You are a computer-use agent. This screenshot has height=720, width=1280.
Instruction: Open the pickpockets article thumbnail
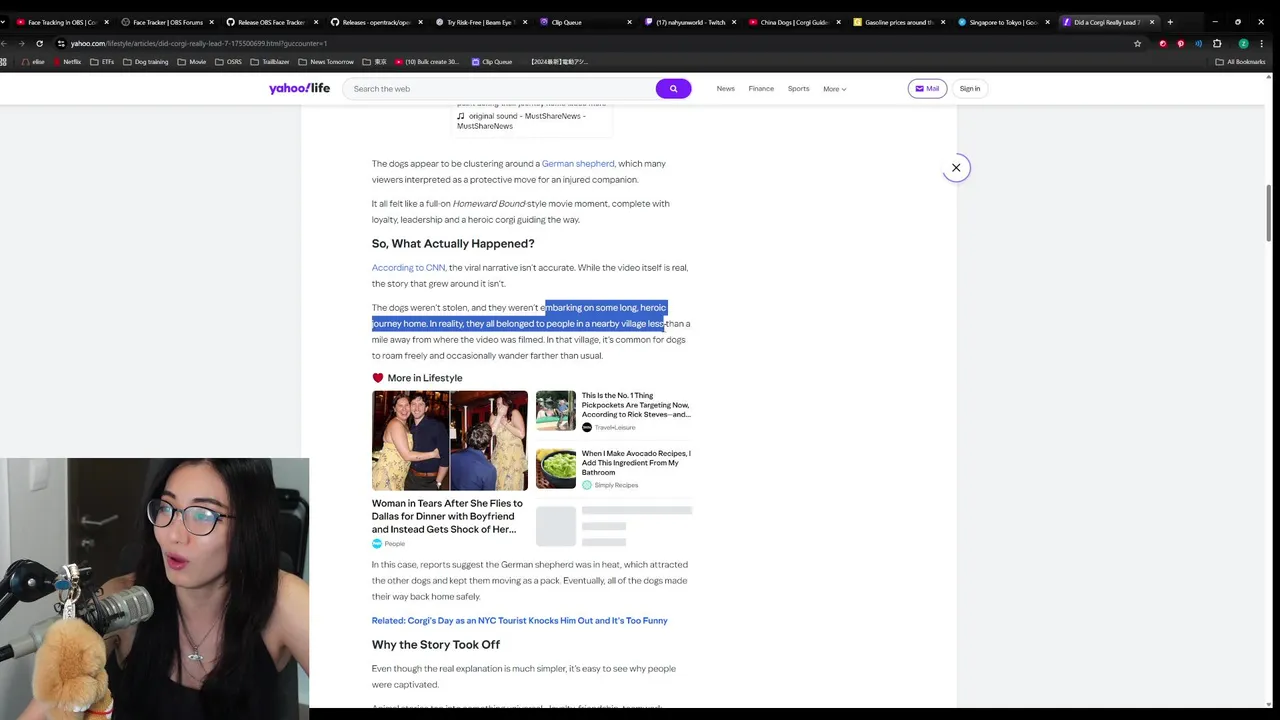click(x=556, y=411)
